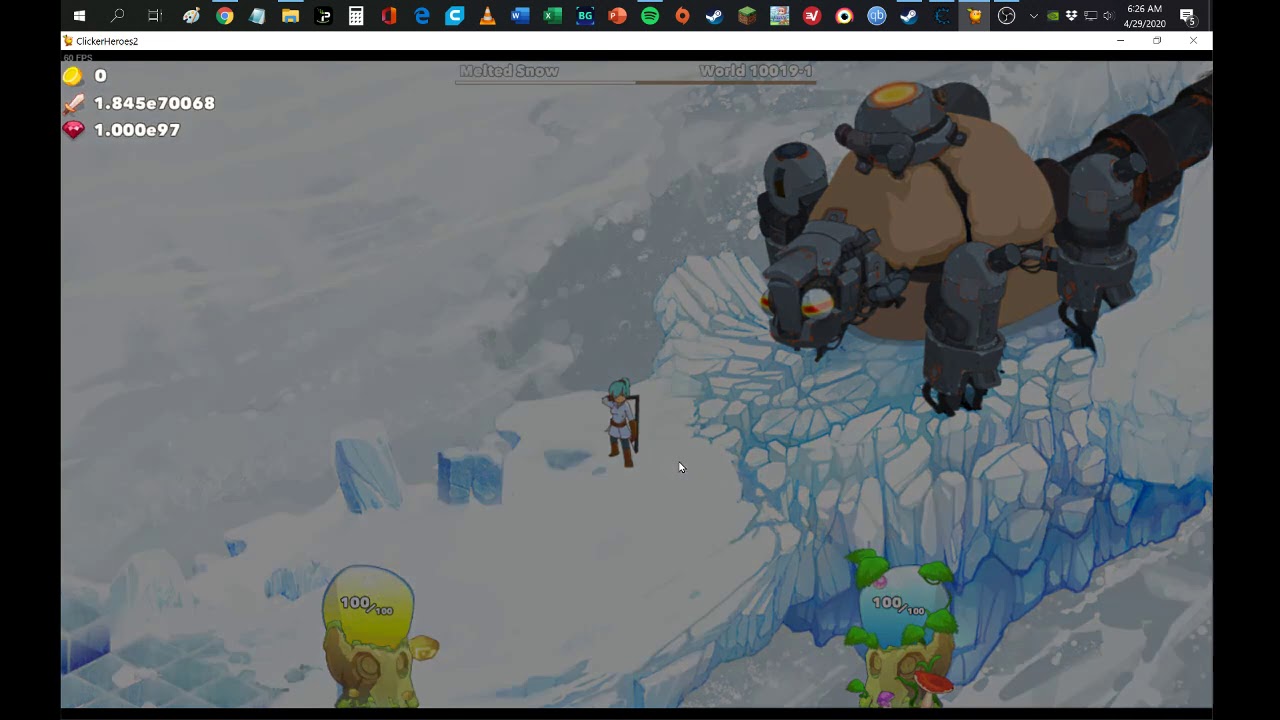Open the volume control in system tray
This screenshot has width=1280, height=720.
[1107, 16]
